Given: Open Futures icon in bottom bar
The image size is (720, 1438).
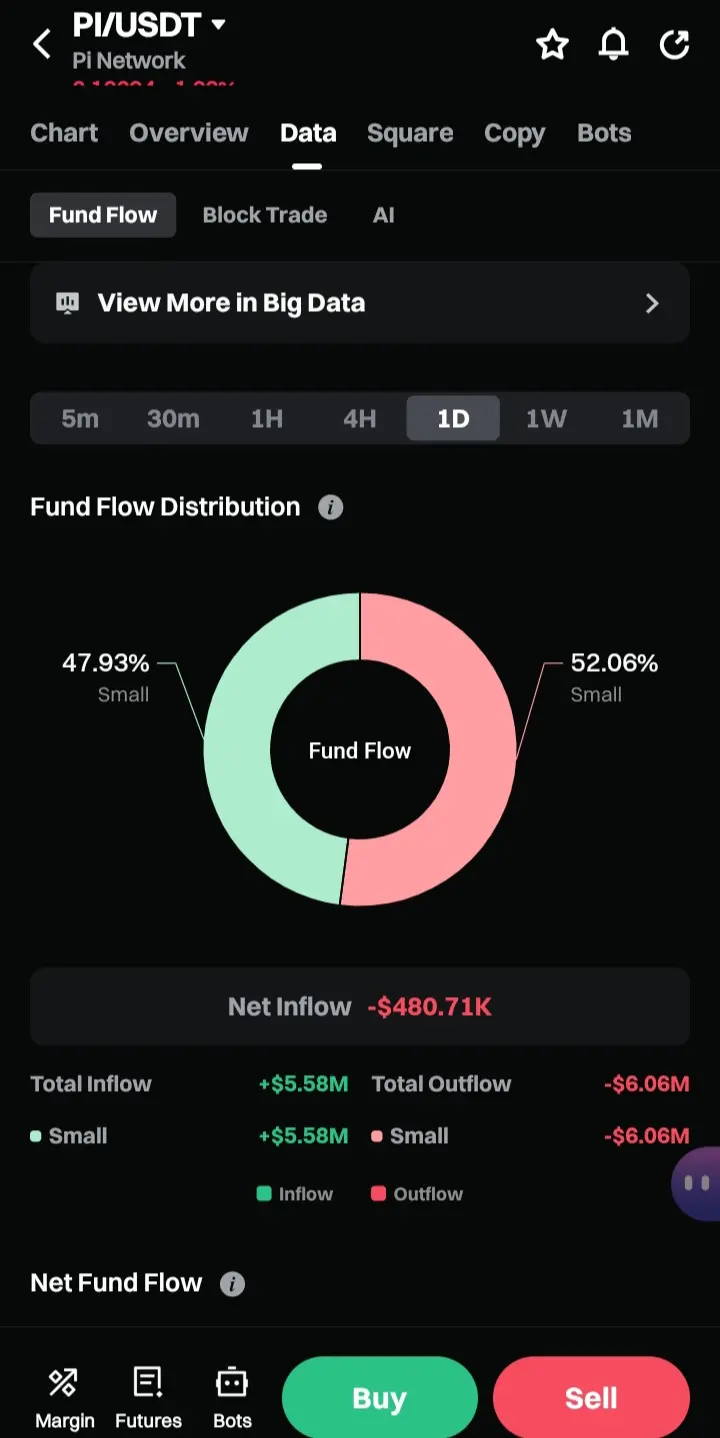Looking at the screenshot, I should coord(148,1397).
